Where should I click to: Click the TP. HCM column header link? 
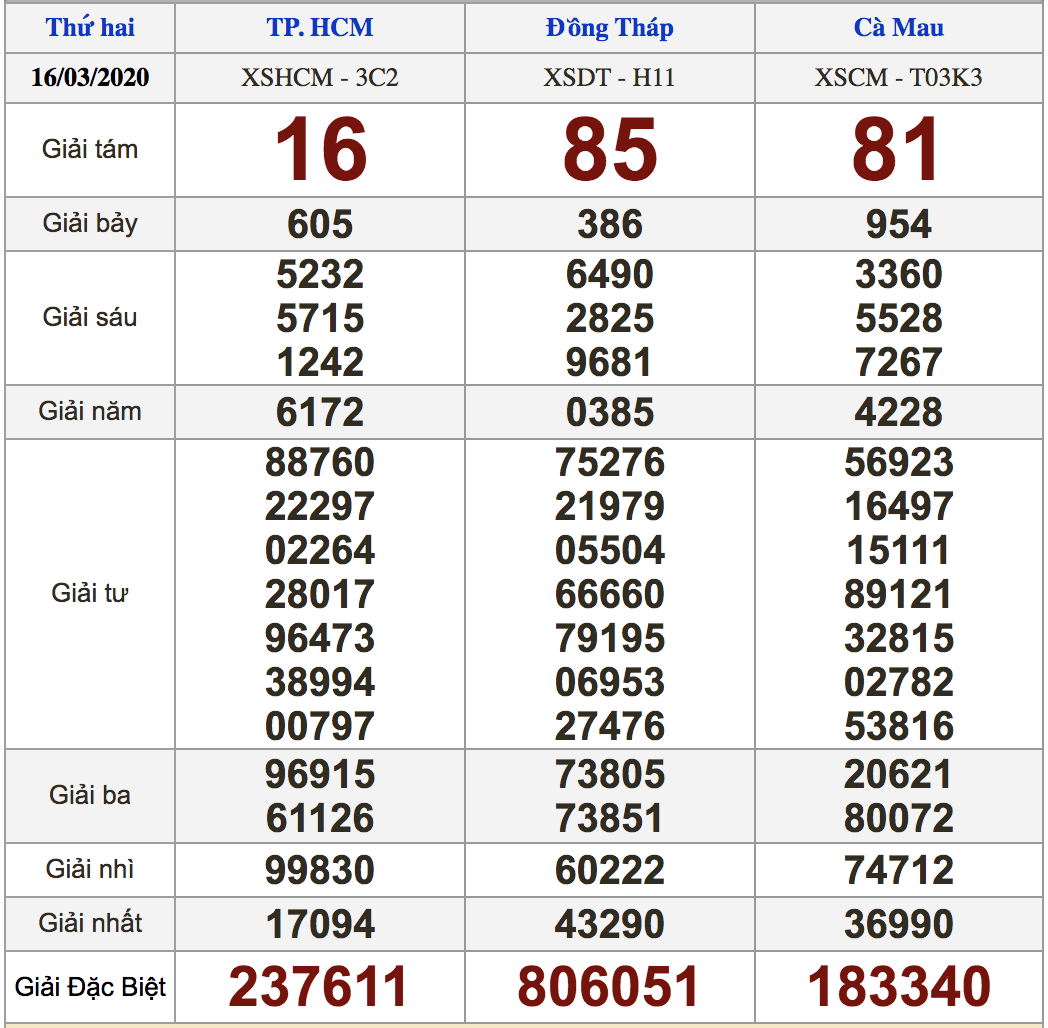coord(320,28)
